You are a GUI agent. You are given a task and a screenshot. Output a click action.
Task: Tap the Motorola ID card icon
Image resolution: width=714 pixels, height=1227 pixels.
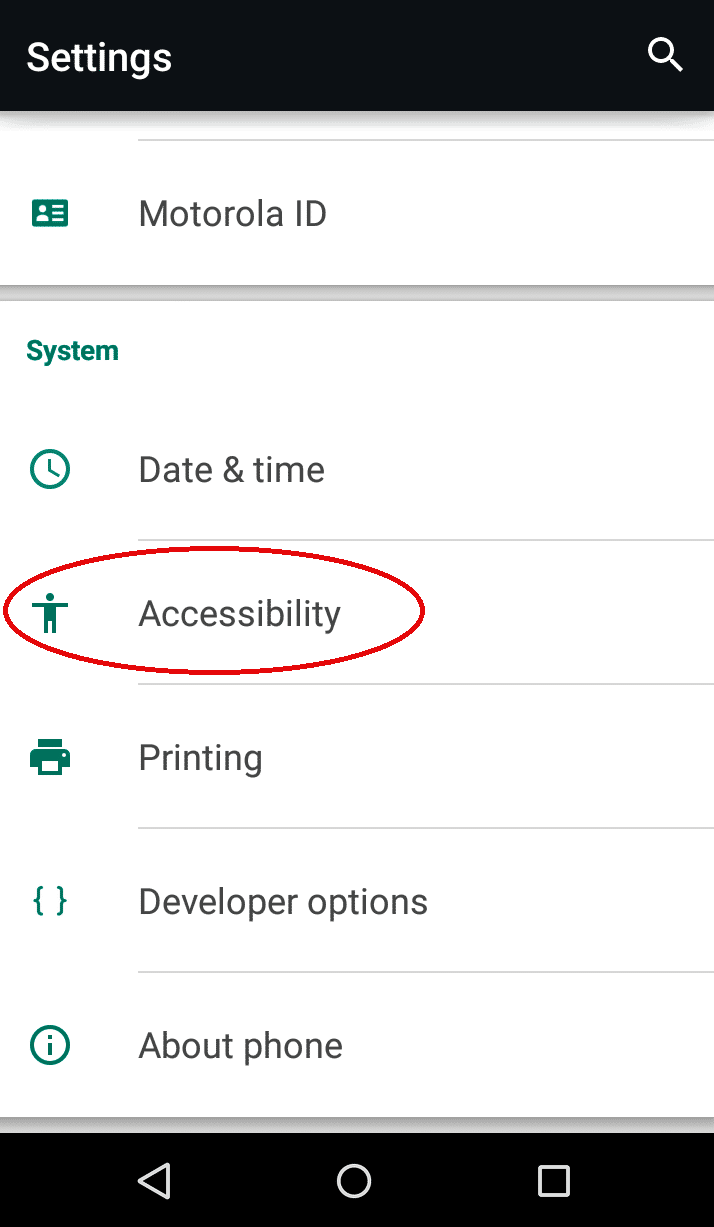tap(50, 213)
